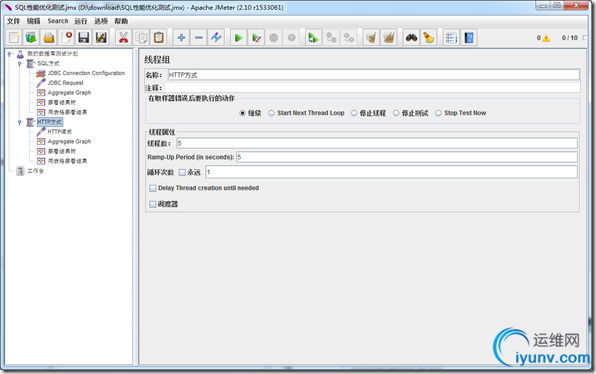Select the SQL方式 thread group
Screen dimensions: 596x374
click(x=48, y=63)
